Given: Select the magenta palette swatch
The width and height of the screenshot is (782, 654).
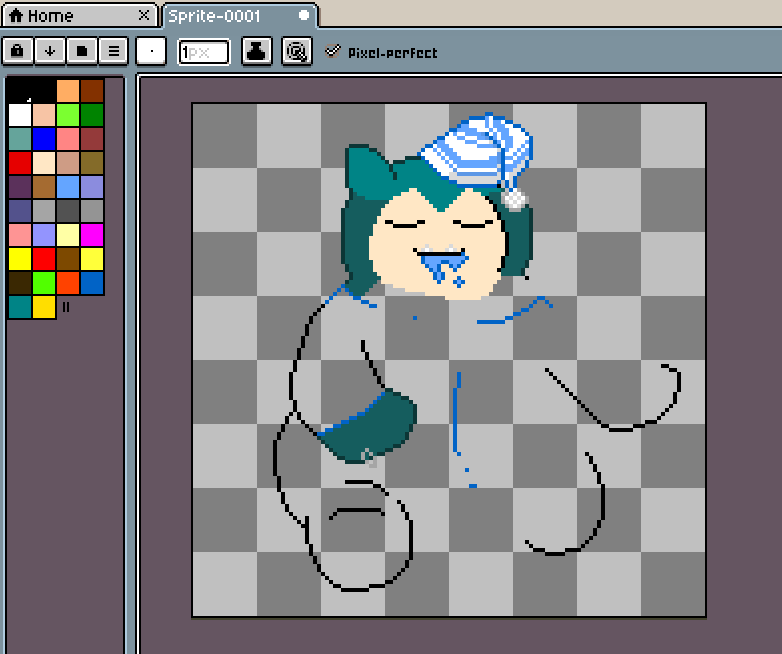Looking at the screenshot, I should point(92,234).
